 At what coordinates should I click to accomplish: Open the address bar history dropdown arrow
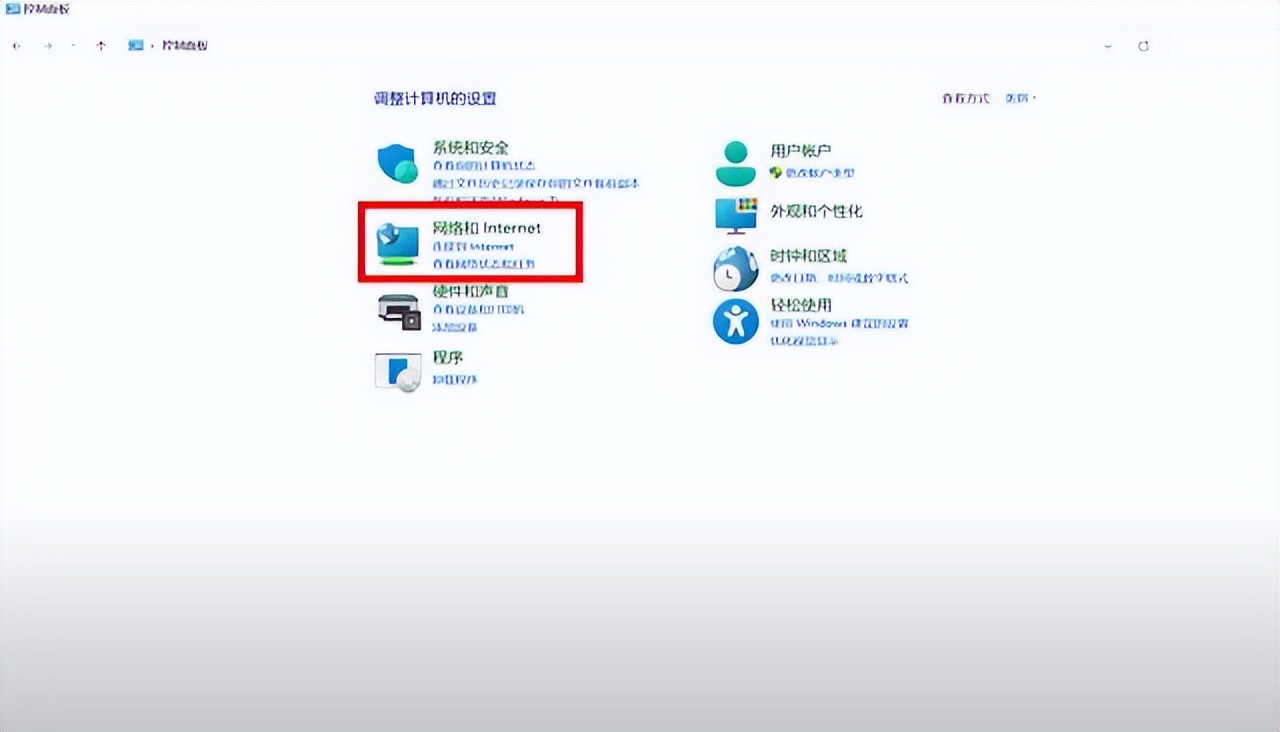coord(1106,45)
